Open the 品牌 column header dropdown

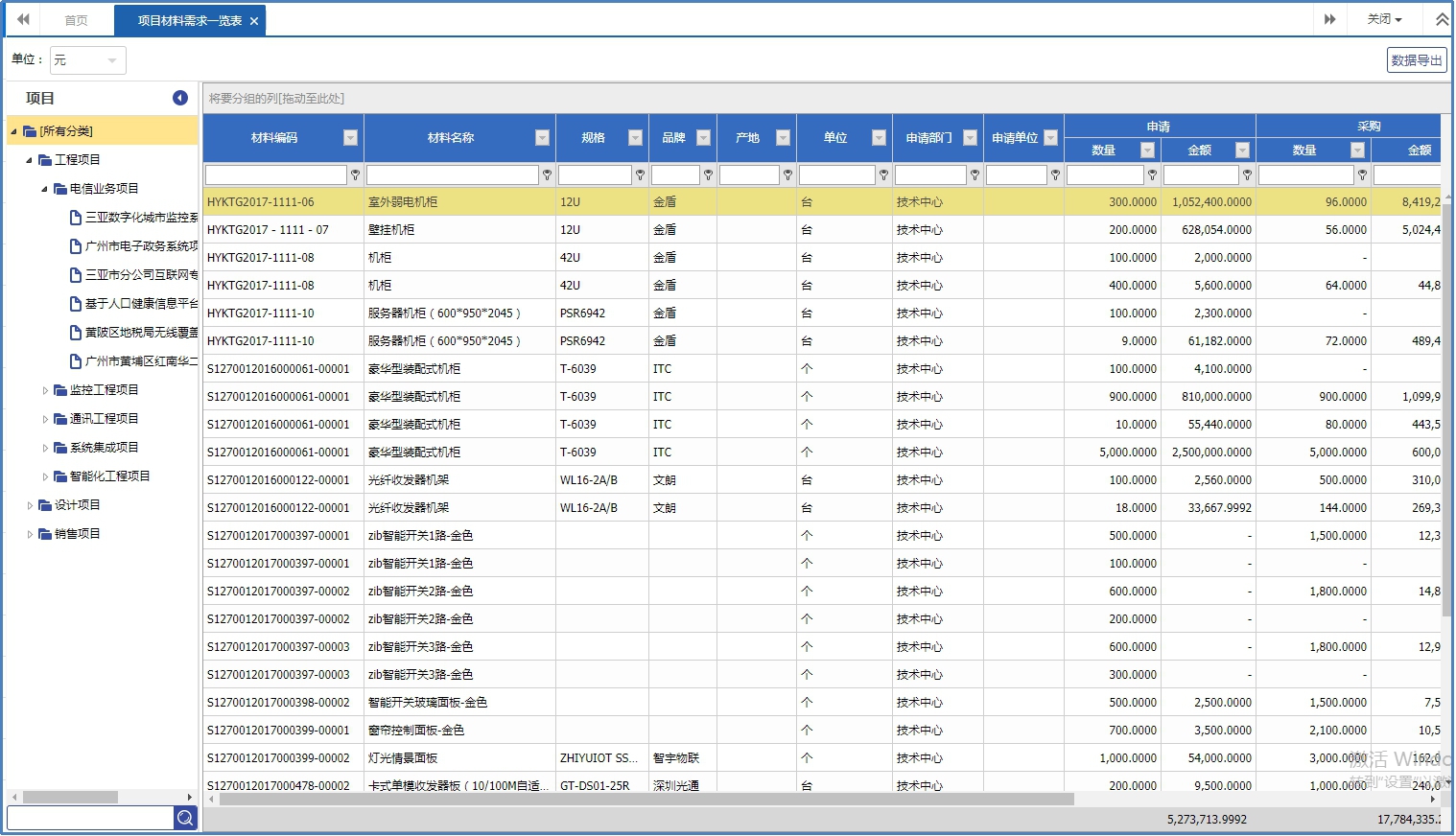tap(703, 138)
